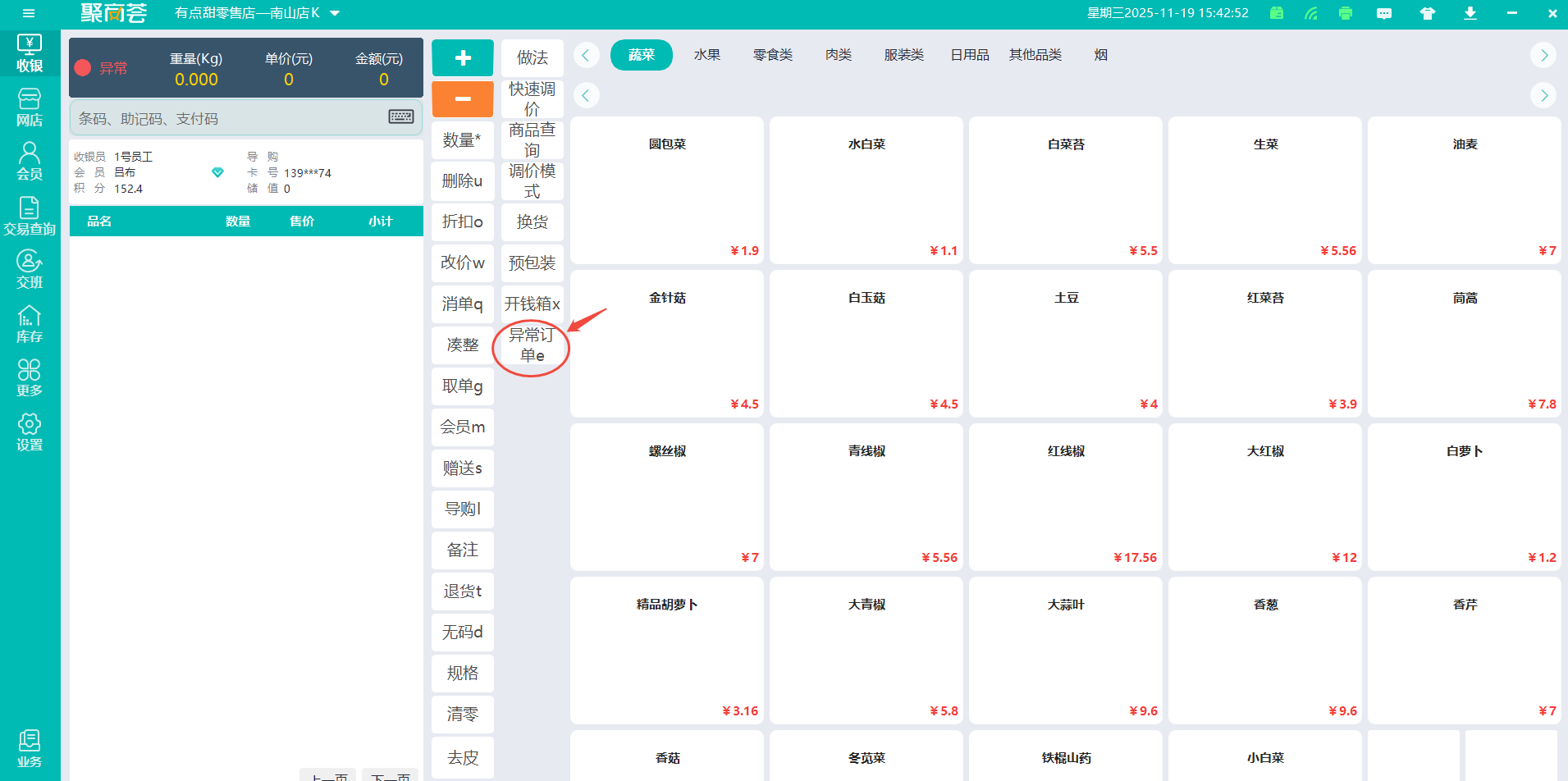Select the 土豆 product card
Image resolution: width=1568 pixels, height=781 pixels.
tap(1066, 344)
